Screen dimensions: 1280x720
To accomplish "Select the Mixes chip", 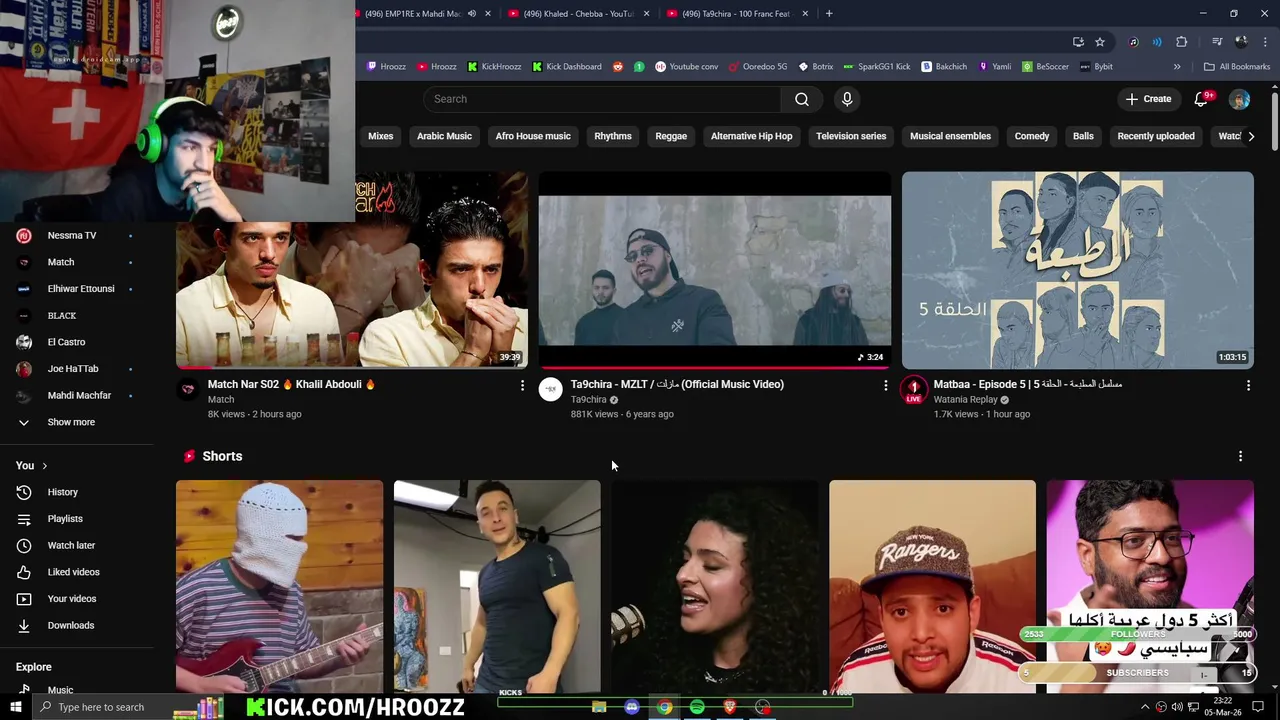I will 380,136.
